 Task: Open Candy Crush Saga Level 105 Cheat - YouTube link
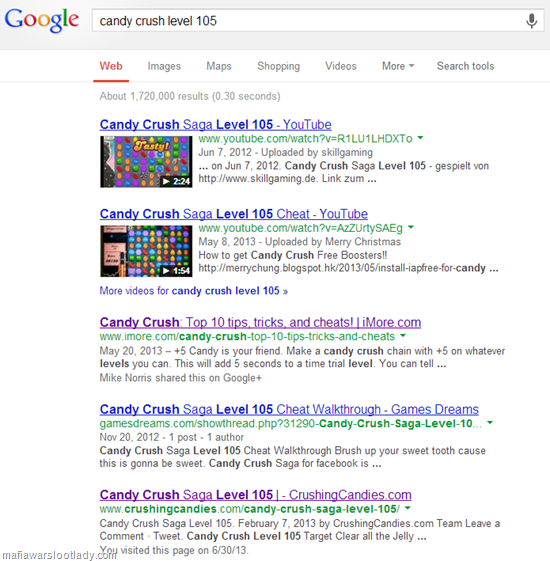tap(234, 214)
